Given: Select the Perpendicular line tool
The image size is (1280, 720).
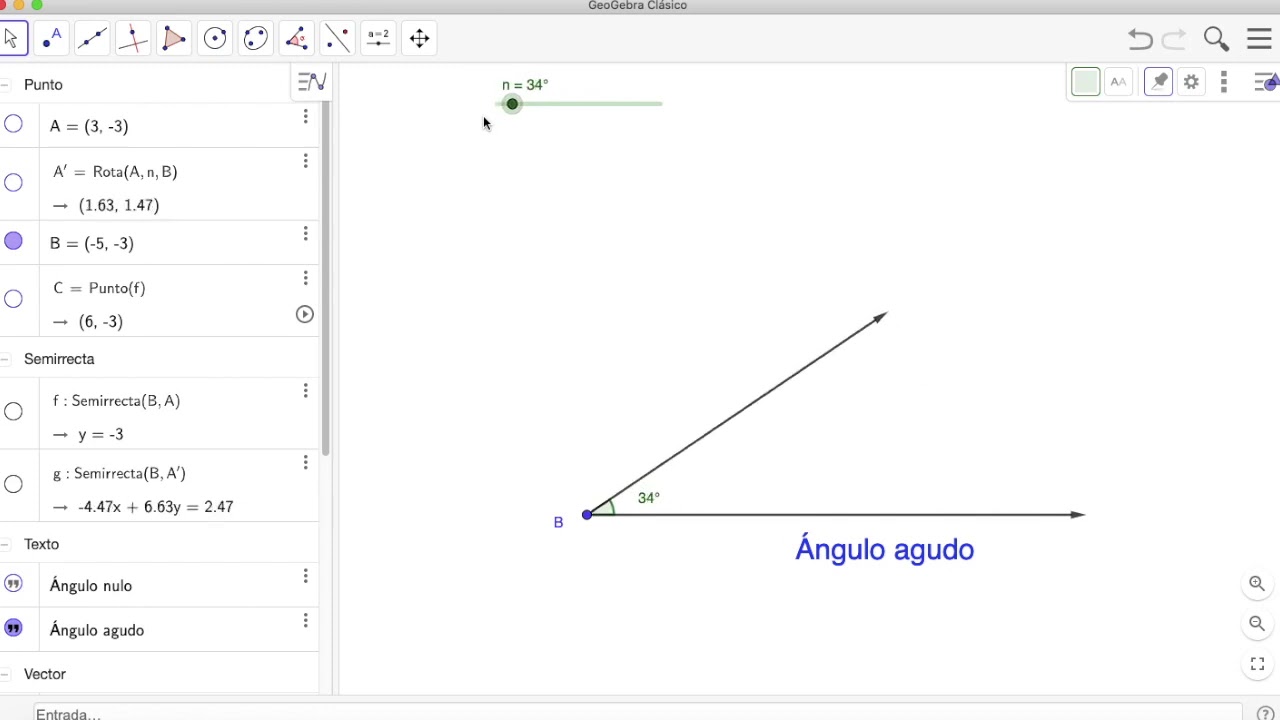Looking at the screenshot, I should point(133,38).
